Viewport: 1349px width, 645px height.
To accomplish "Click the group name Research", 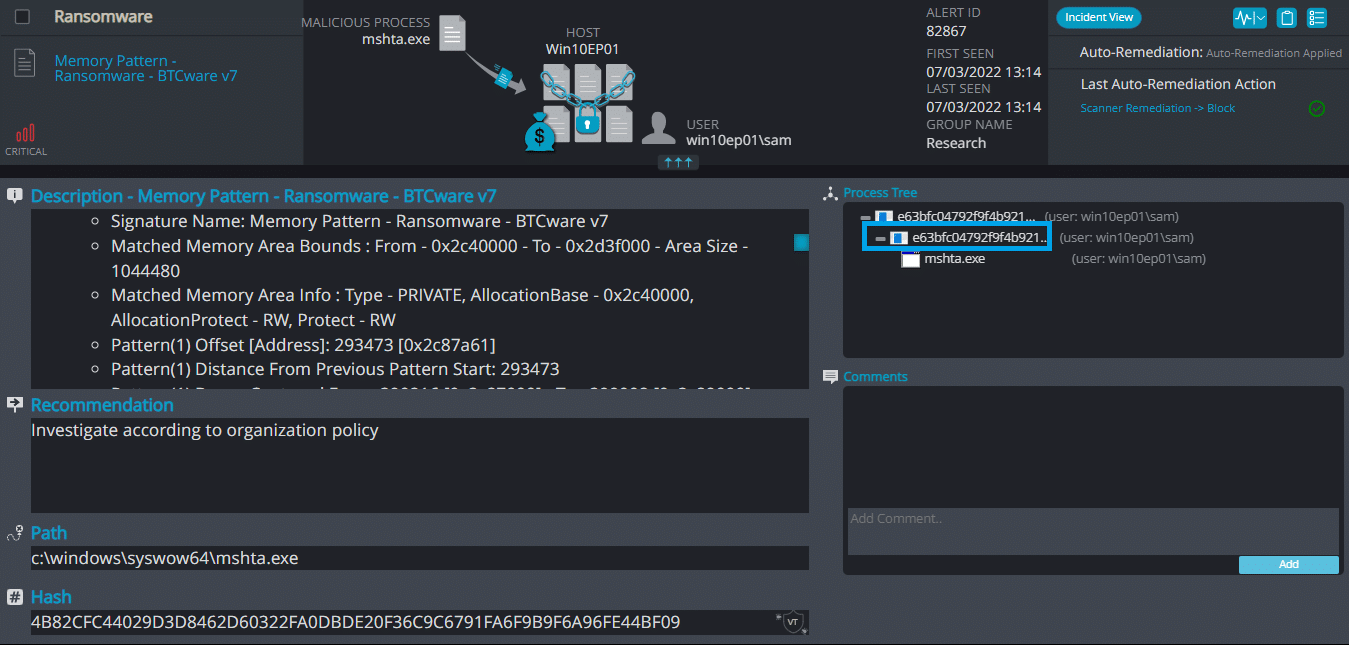I will 956,143.
